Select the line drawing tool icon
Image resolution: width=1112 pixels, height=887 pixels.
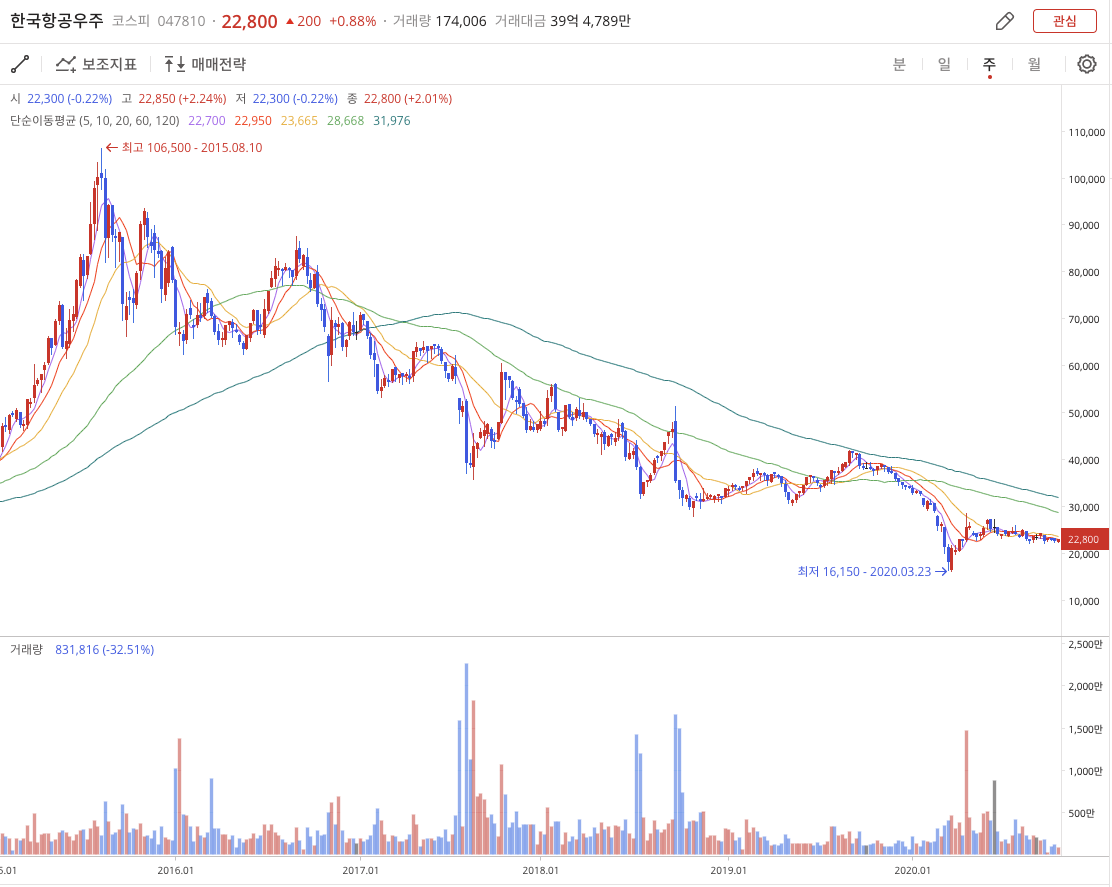(x=20, y=64)
